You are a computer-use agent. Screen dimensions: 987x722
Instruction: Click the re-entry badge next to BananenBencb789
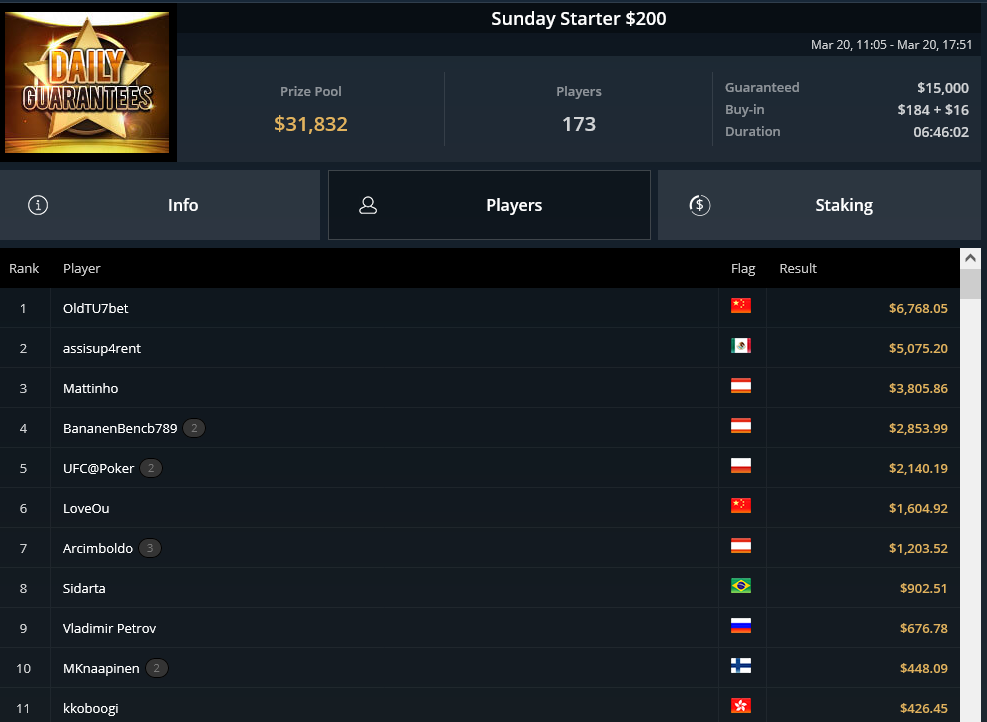(194, 428)
